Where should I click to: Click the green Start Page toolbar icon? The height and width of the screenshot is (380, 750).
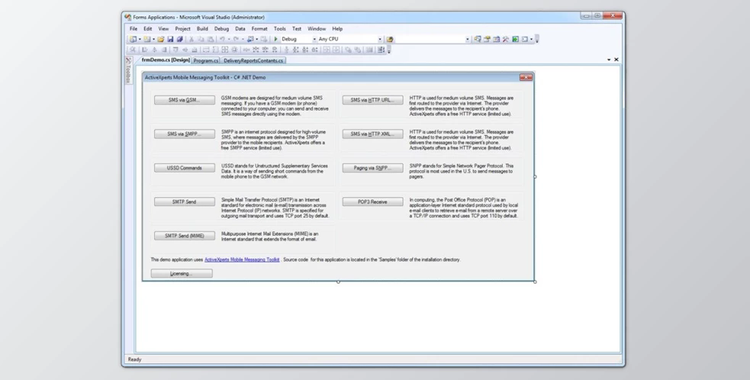[x=515, y=39]
